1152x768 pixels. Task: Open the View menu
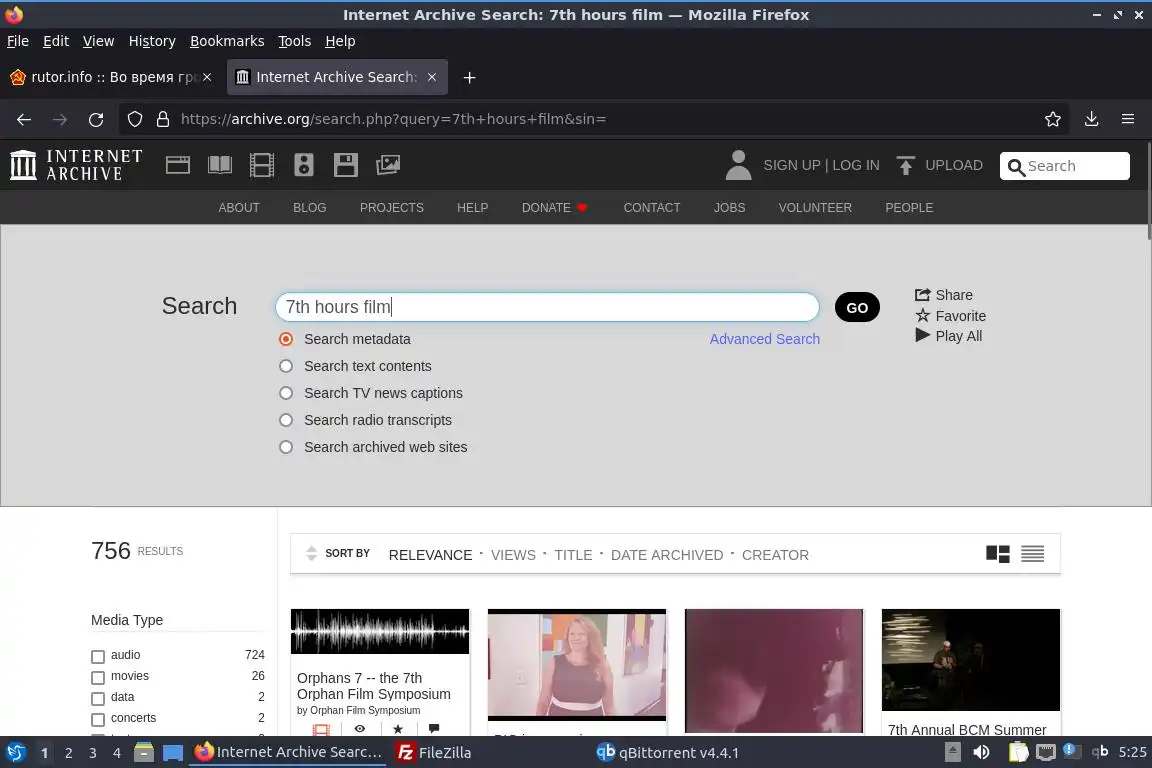pos(98,41)
